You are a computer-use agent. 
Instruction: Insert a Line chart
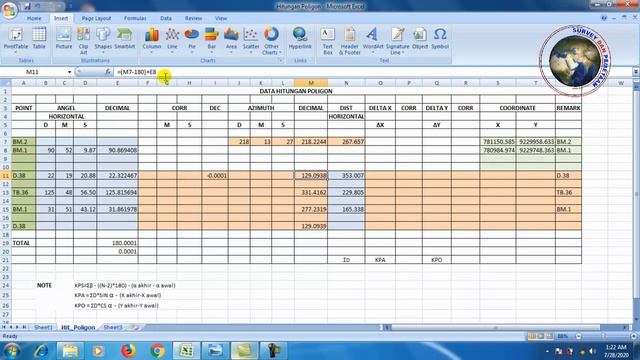(172, 41)
